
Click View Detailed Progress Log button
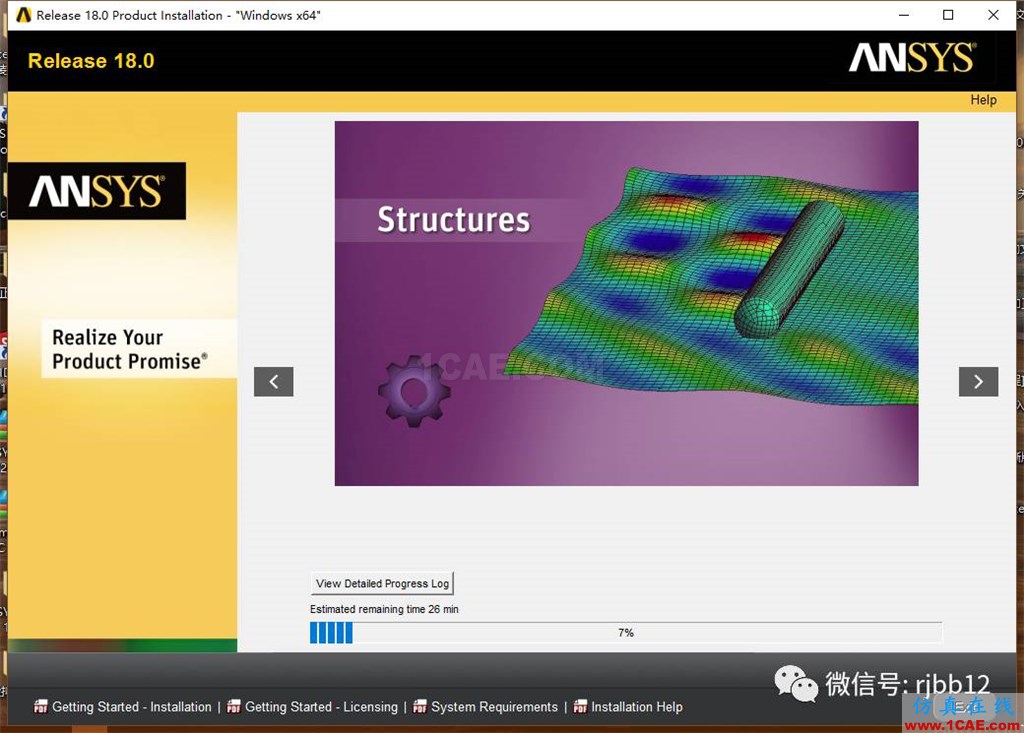coord(382,583)
